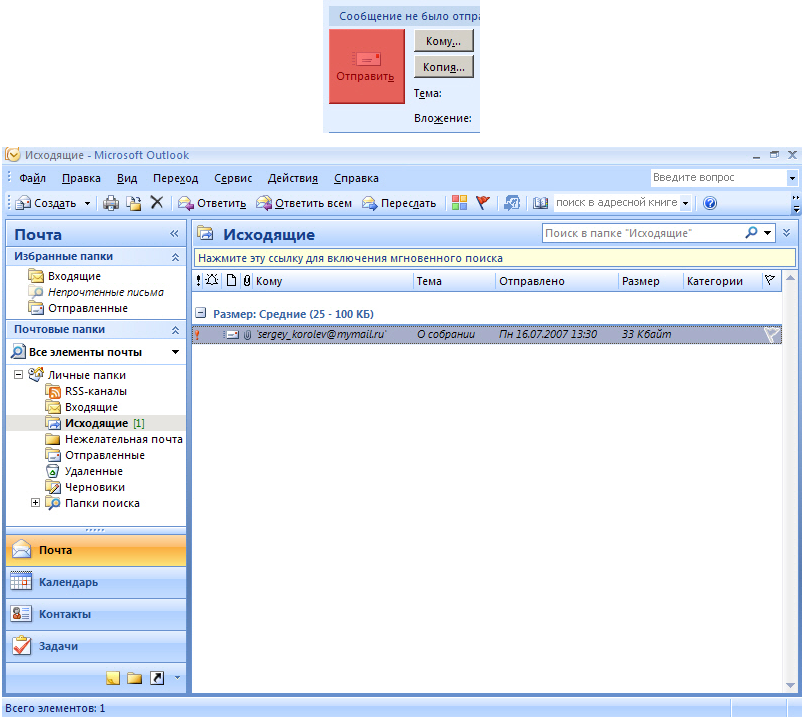This screenshot has height=718, width=802.
Task: Click the address book search field
Action: [x=616, y=203]
